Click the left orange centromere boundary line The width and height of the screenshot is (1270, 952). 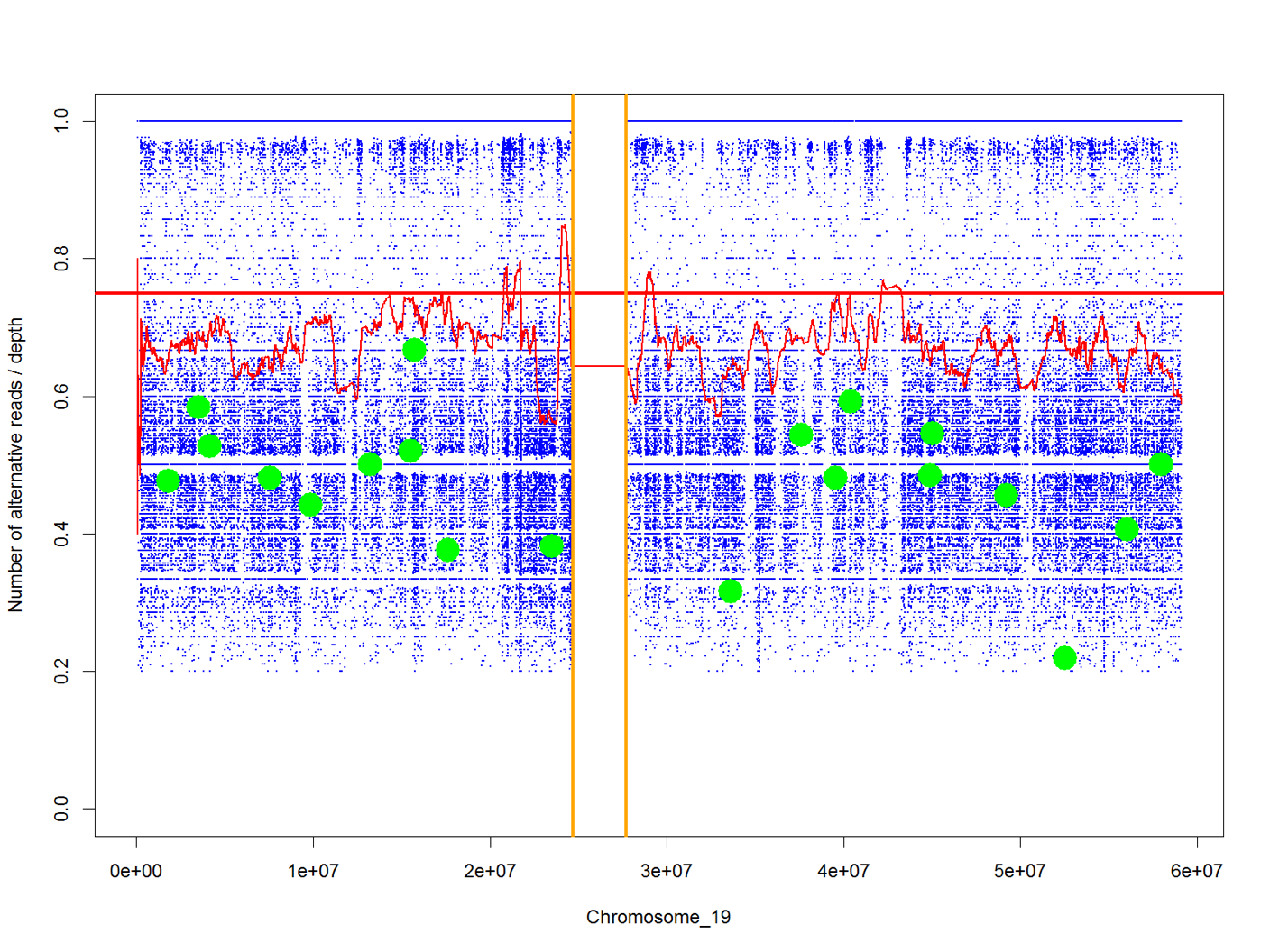tap(575, 451)
